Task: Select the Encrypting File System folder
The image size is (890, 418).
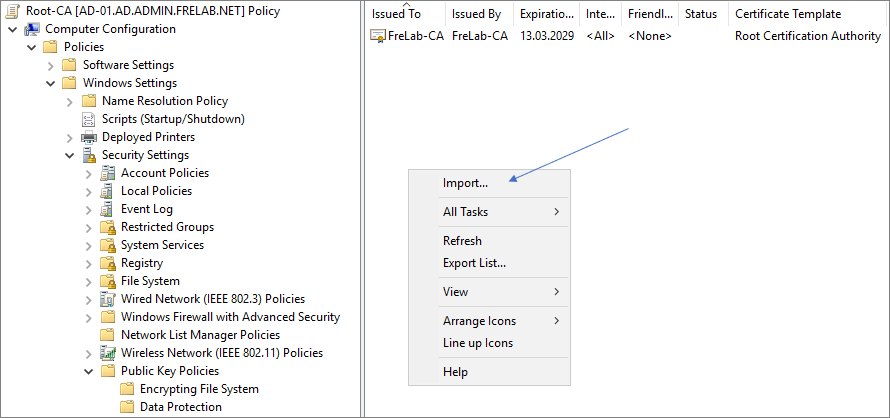Action: pyautogui.click(x=199, y=389)
